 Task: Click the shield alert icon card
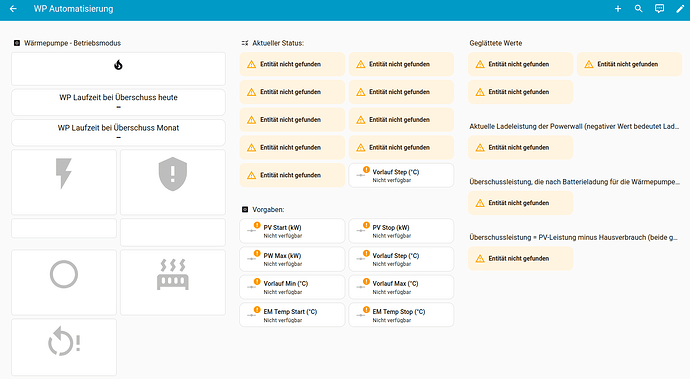[x=173, y=182]
